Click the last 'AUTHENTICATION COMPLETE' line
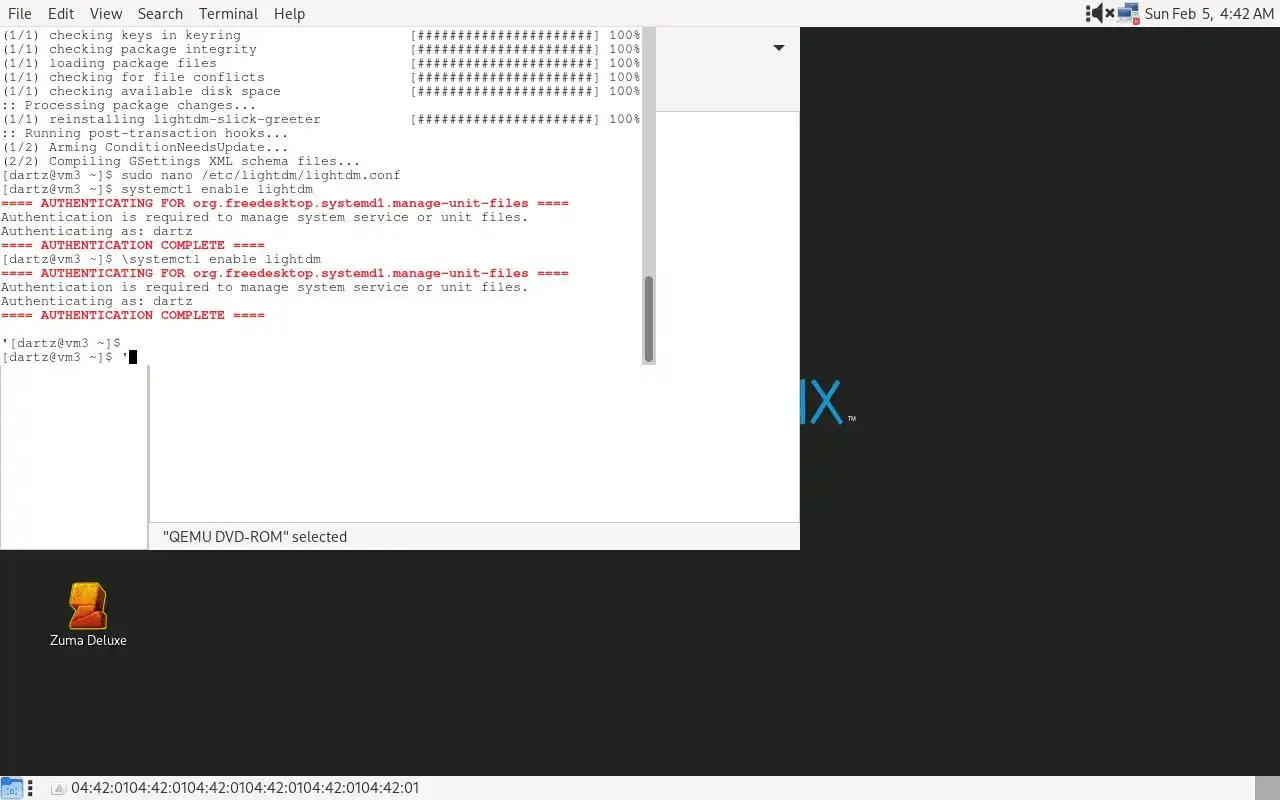 [x=133, y=315]
